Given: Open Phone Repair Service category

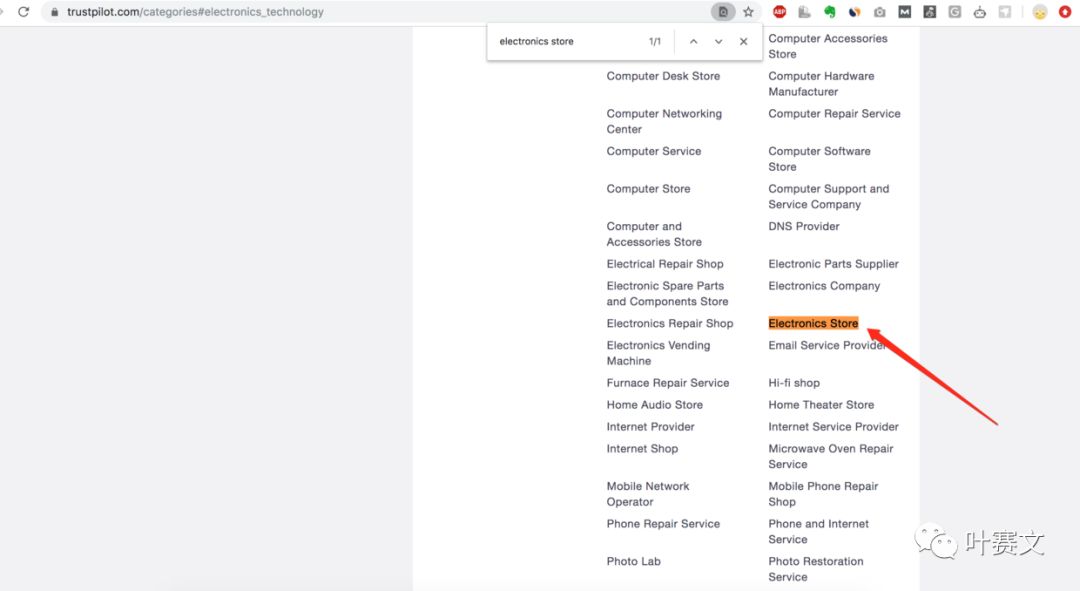Looking at the screenshot, I should coord(663,523).
